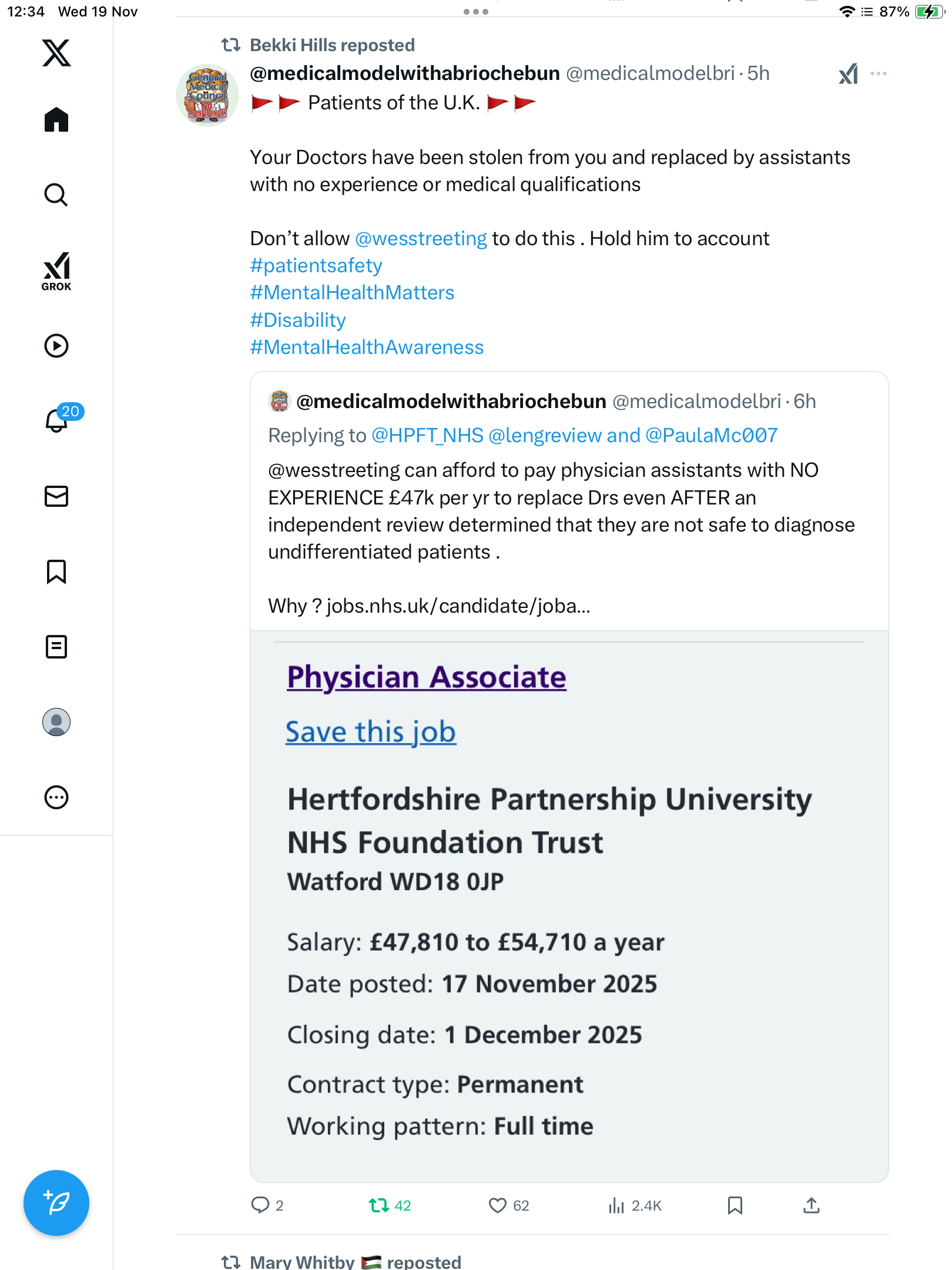Viewport: 952px width, 1270px height.
Task: Click the X logo at top
Action: 56,53
